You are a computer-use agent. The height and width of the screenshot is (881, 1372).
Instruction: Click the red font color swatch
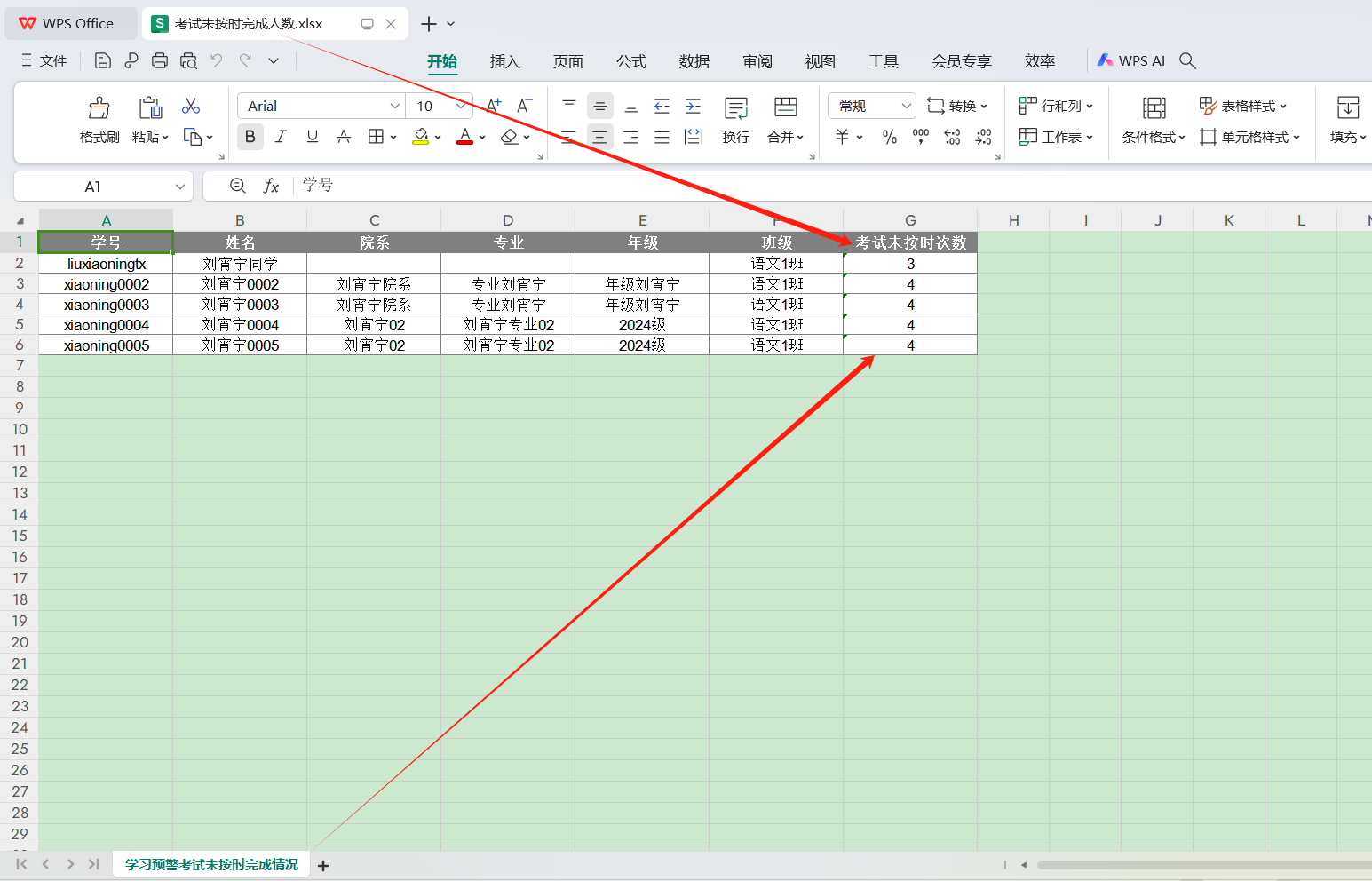(464, 137)
